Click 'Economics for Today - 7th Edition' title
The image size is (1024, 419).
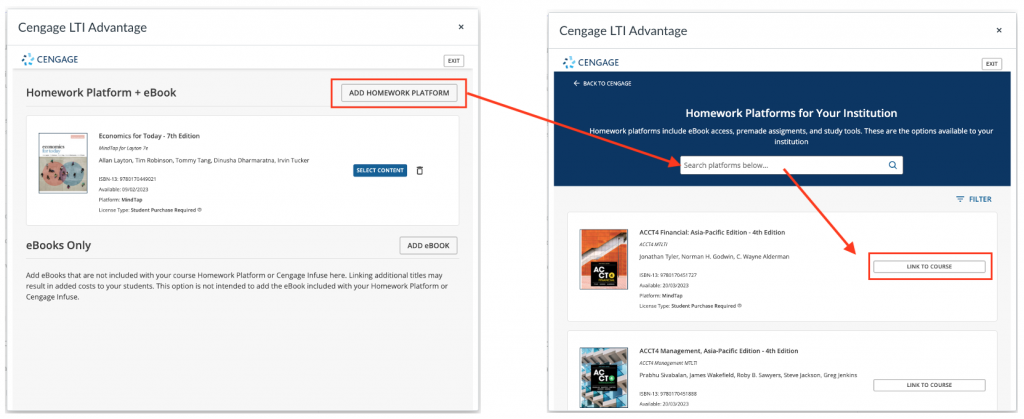pos(149,136)
